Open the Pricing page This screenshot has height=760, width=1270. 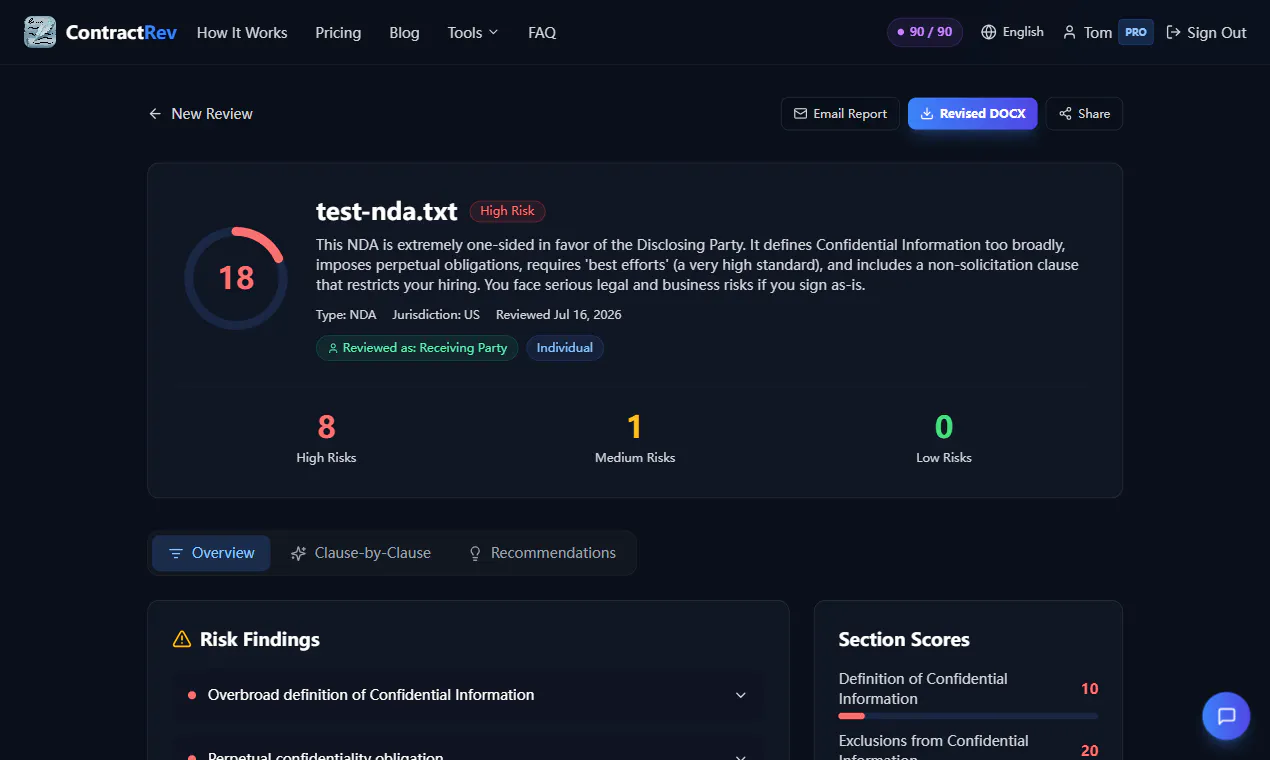[338, 32]
